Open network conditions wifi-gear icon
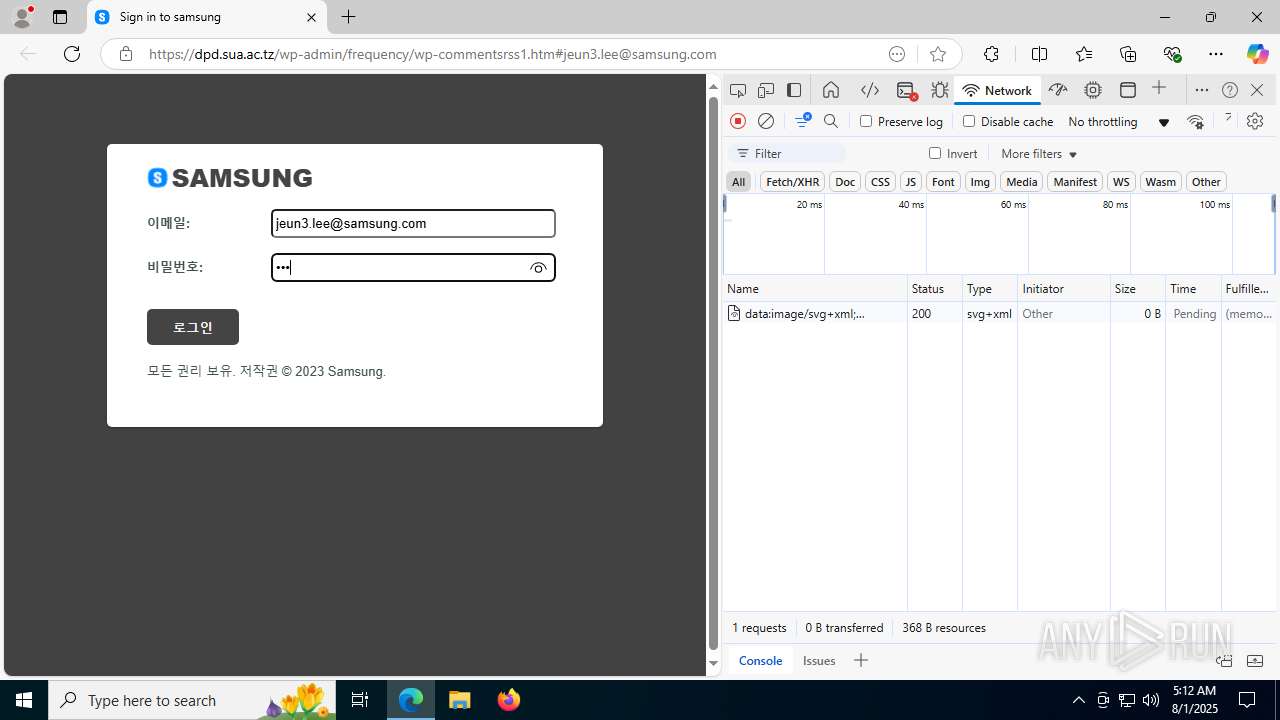 pos(1195,121)
